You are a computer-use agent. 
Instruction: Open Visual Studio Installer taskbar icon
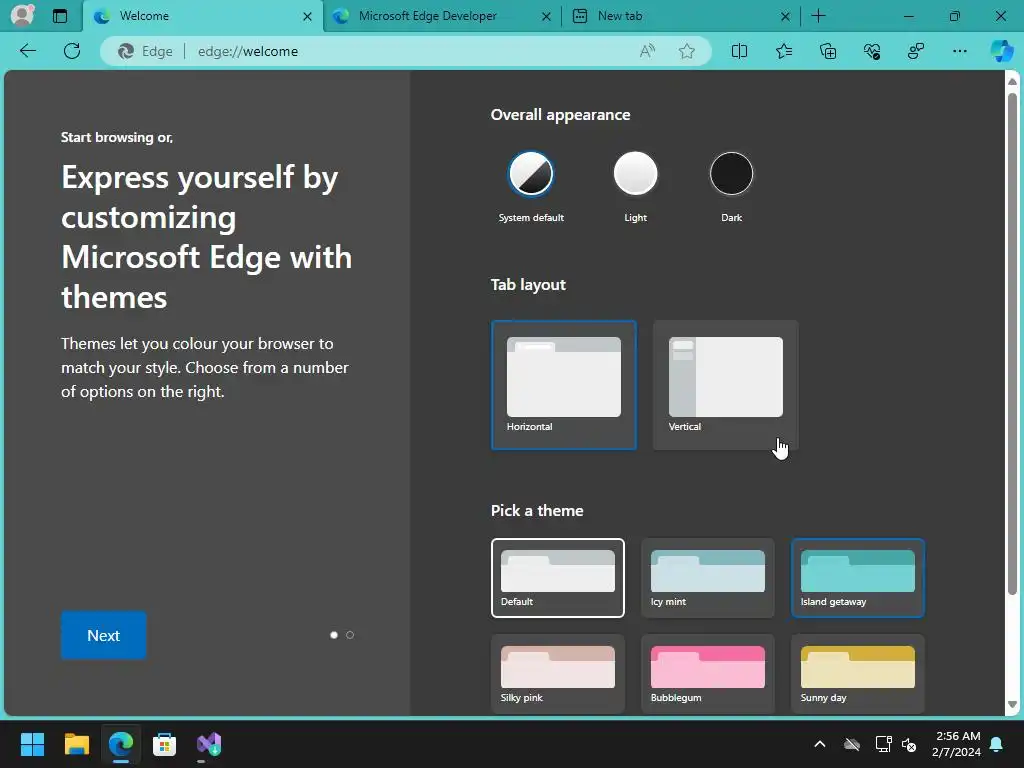[x=209, y=744]
